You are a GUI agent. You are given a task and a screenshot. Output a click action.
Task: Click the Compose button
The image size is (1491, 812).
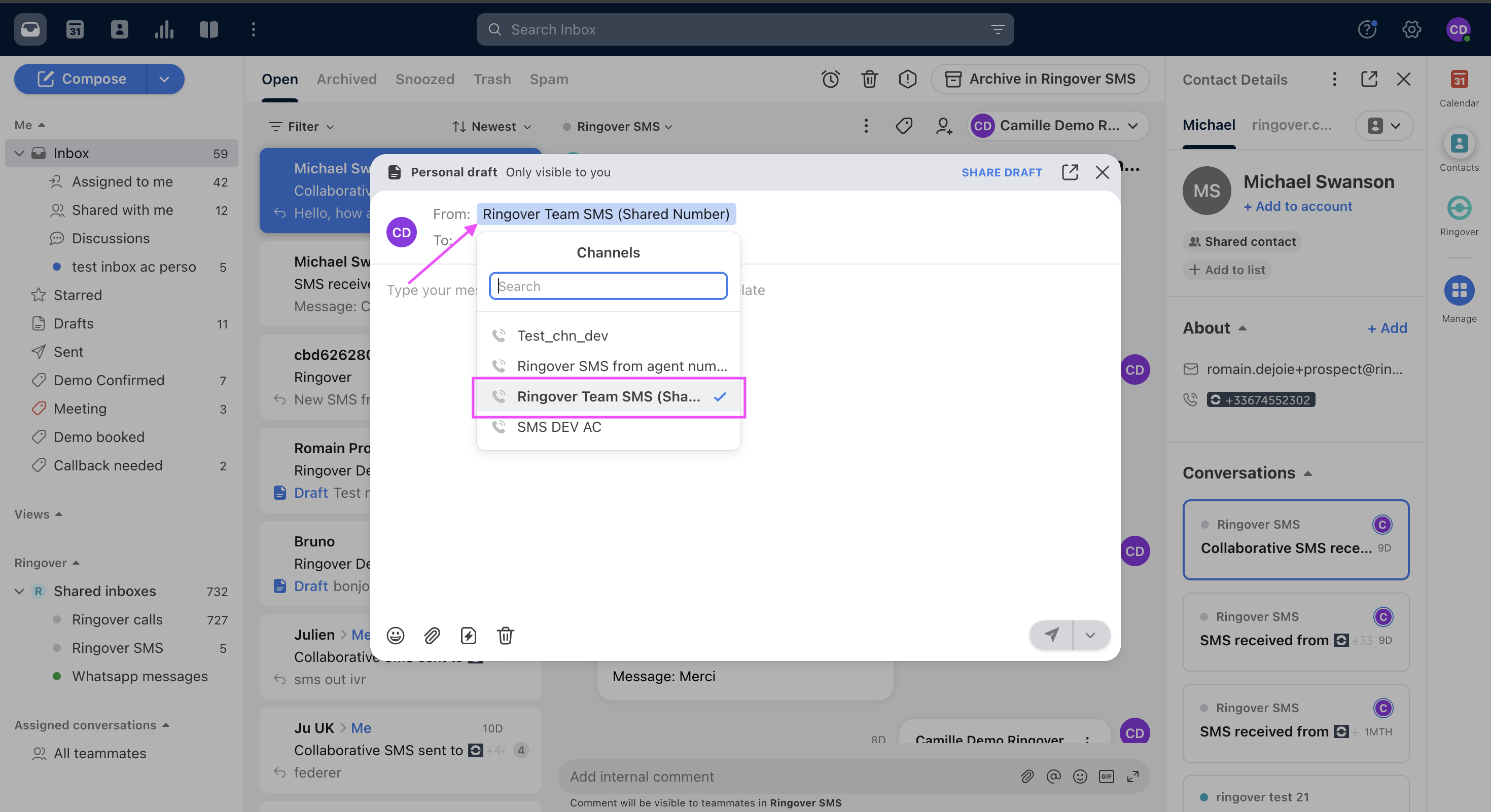point(81,79)
